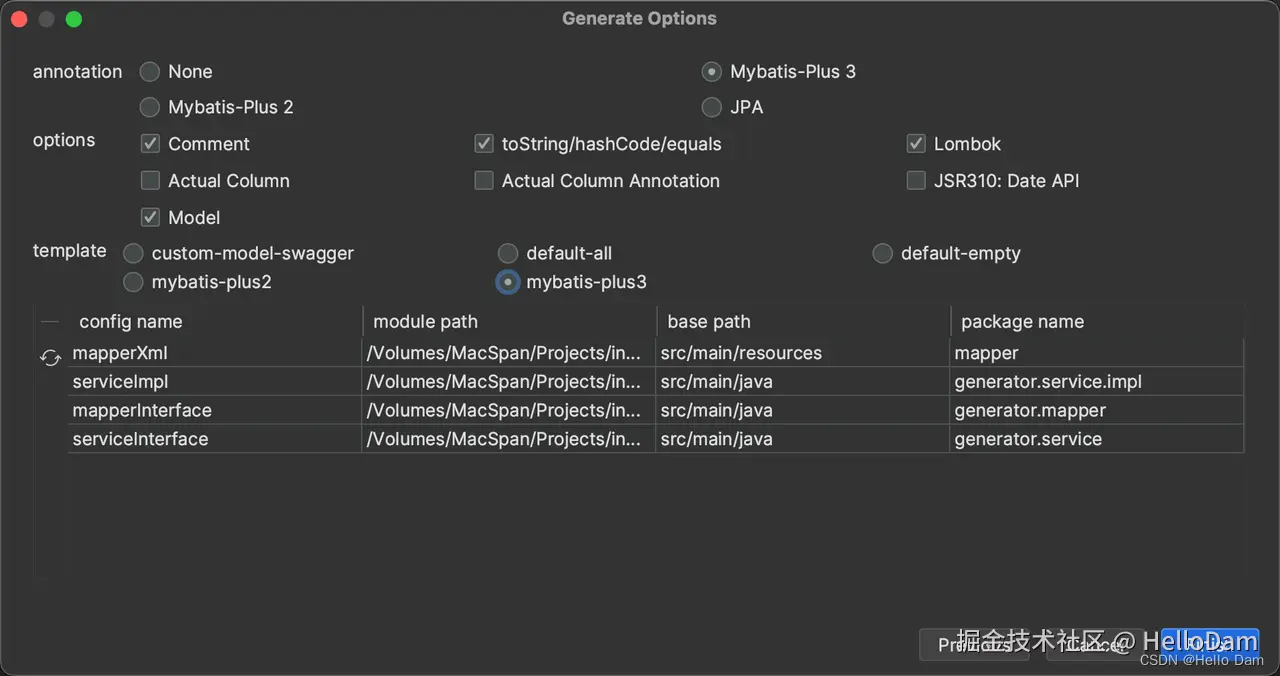Click the yellow minimize window button
1280x676 pixels.
[46, 19]
